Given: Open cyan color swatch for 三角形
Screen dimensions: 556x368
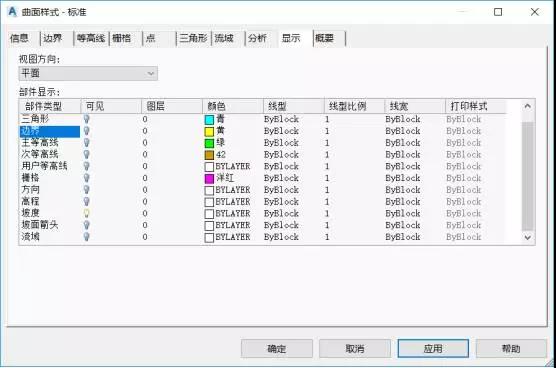Looking at the screenshot, I should point(209,119).
